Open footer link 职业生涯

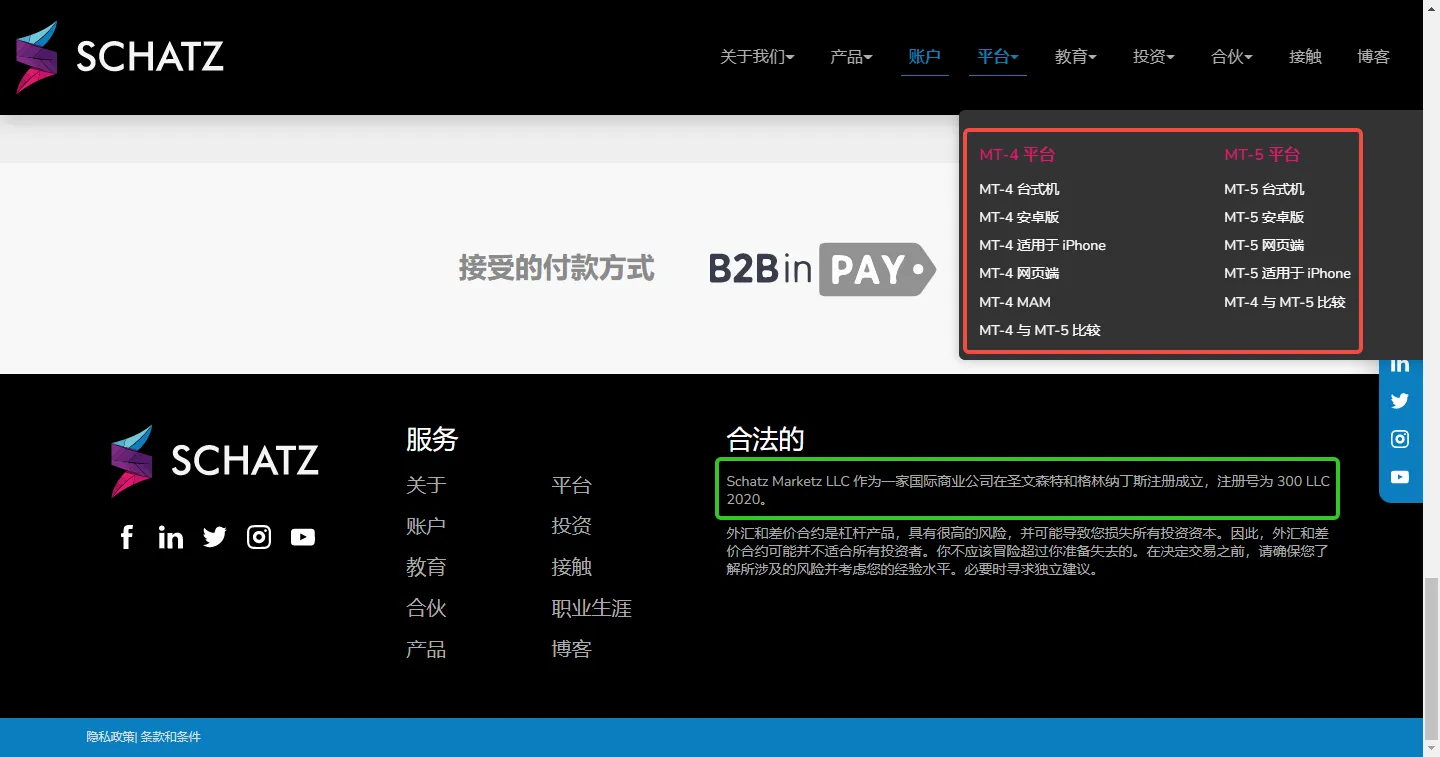592,608
